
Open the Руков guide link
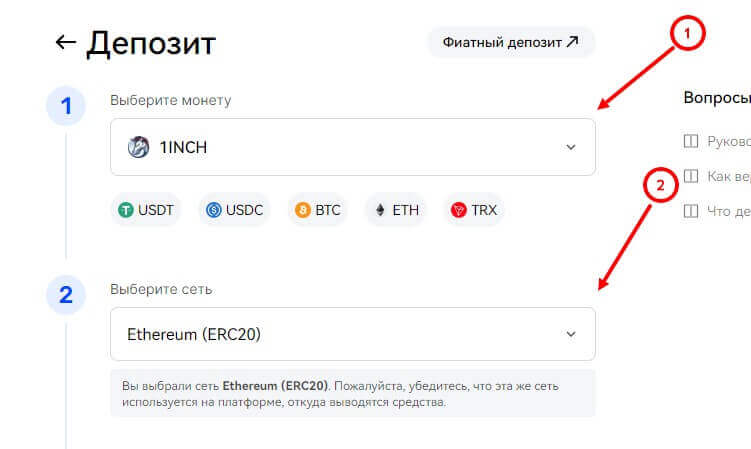(727, 142)
